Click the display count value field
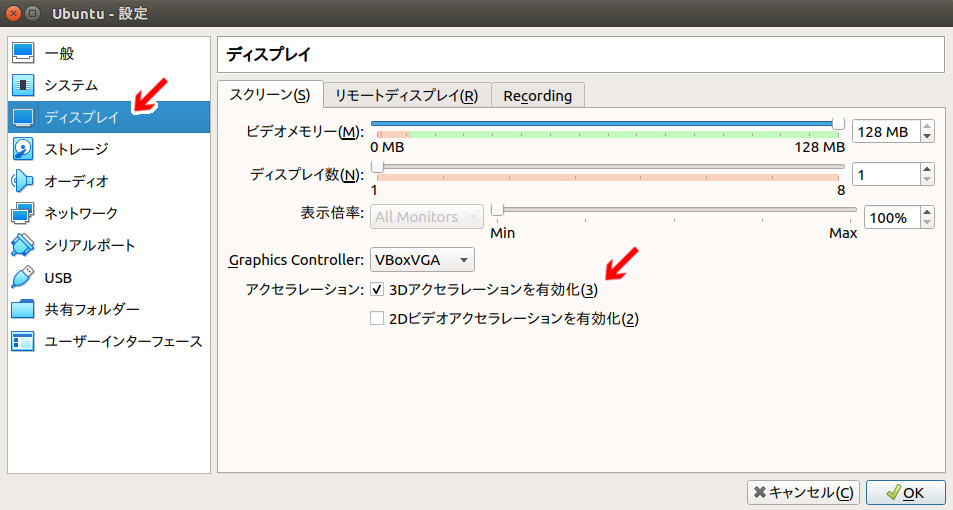The image size is (953, 510). pos(886,174)
